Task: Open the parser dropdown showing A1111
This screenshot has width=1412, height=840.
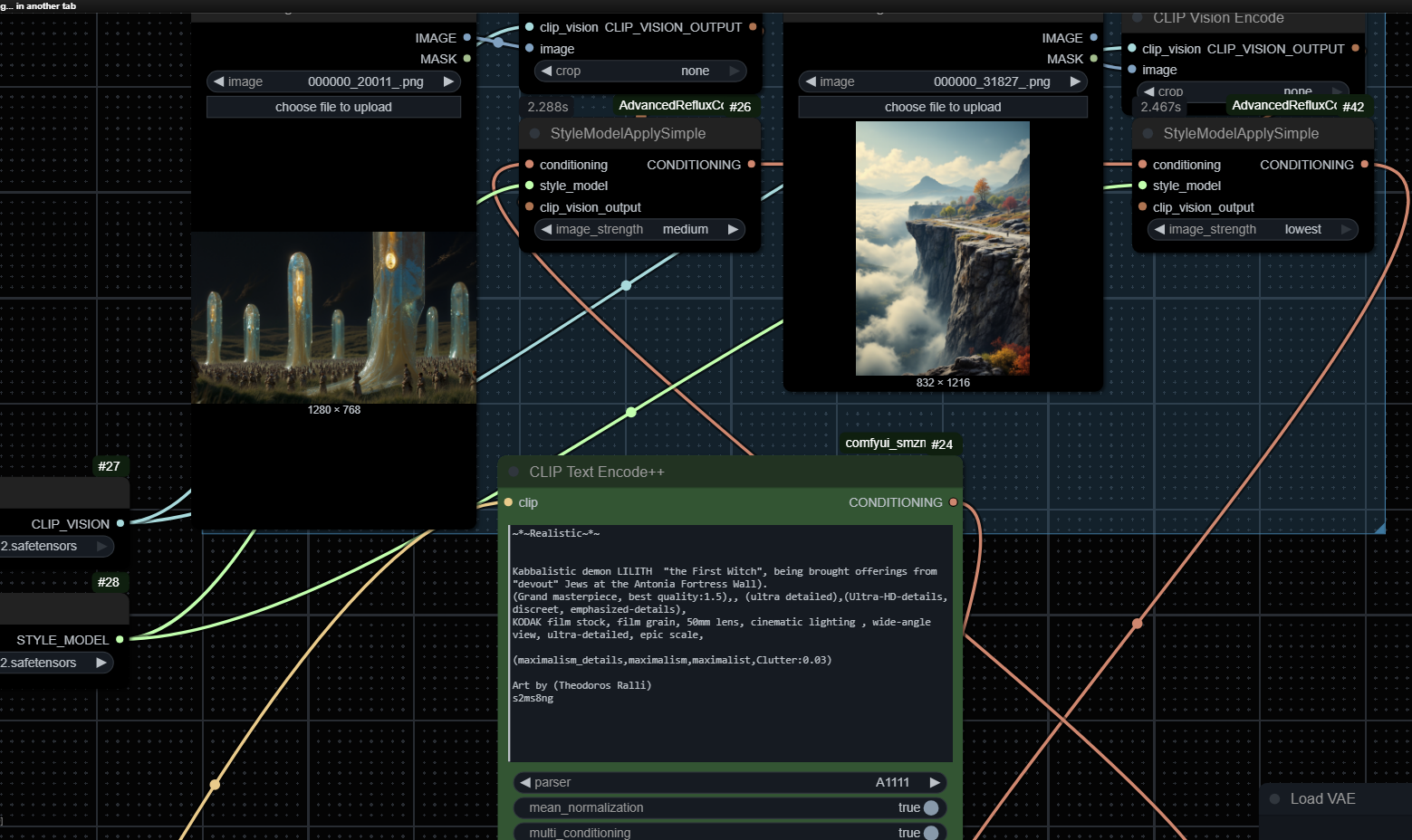Action: pyautogui.click(x=729, y=782)
